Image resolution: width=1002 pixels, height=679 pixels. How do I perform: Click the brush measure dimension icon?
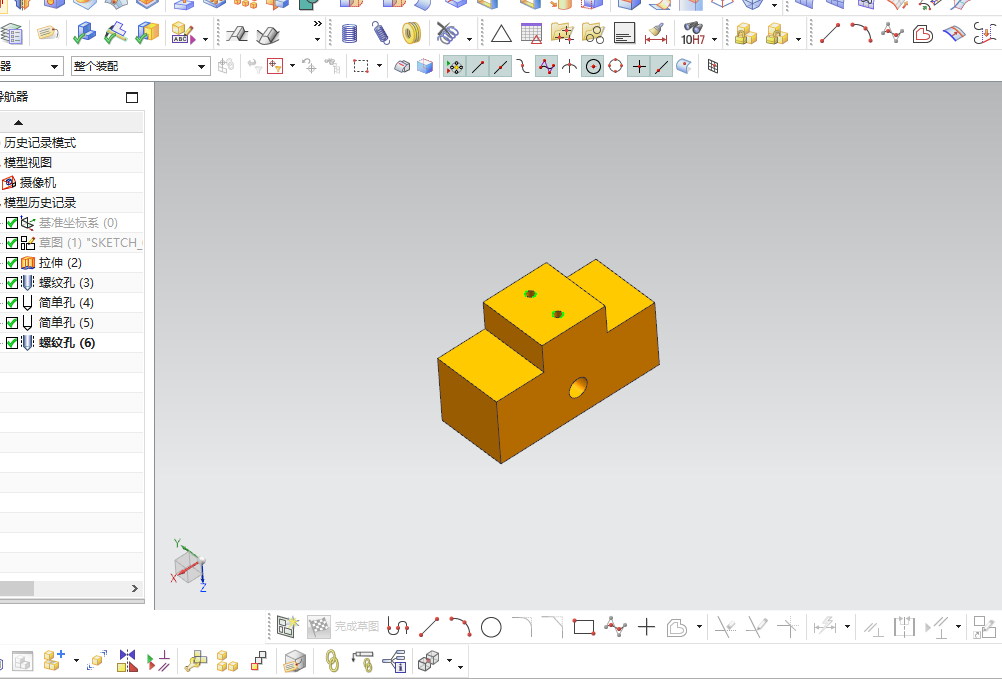[x=656, y=33]
